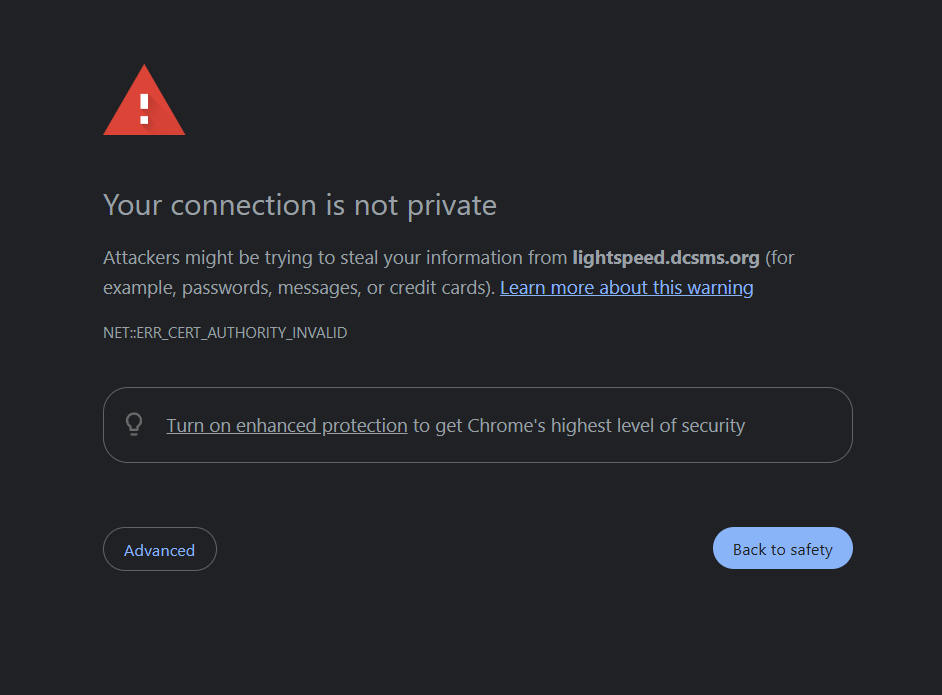Click the lightbulb icon in the protection box

[134, 425]
